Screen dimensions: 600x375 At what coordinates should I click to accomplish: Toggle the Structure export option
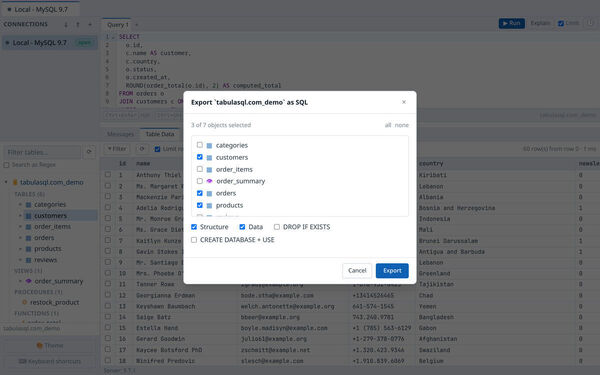(x=194, y=227)
